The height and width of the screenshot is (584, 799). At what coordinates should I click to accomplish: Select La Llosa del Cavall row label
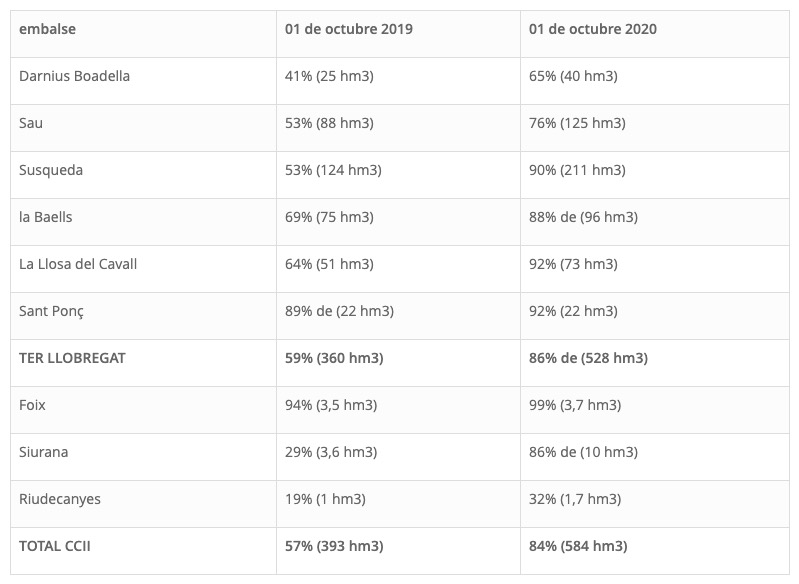click(78, 264)
